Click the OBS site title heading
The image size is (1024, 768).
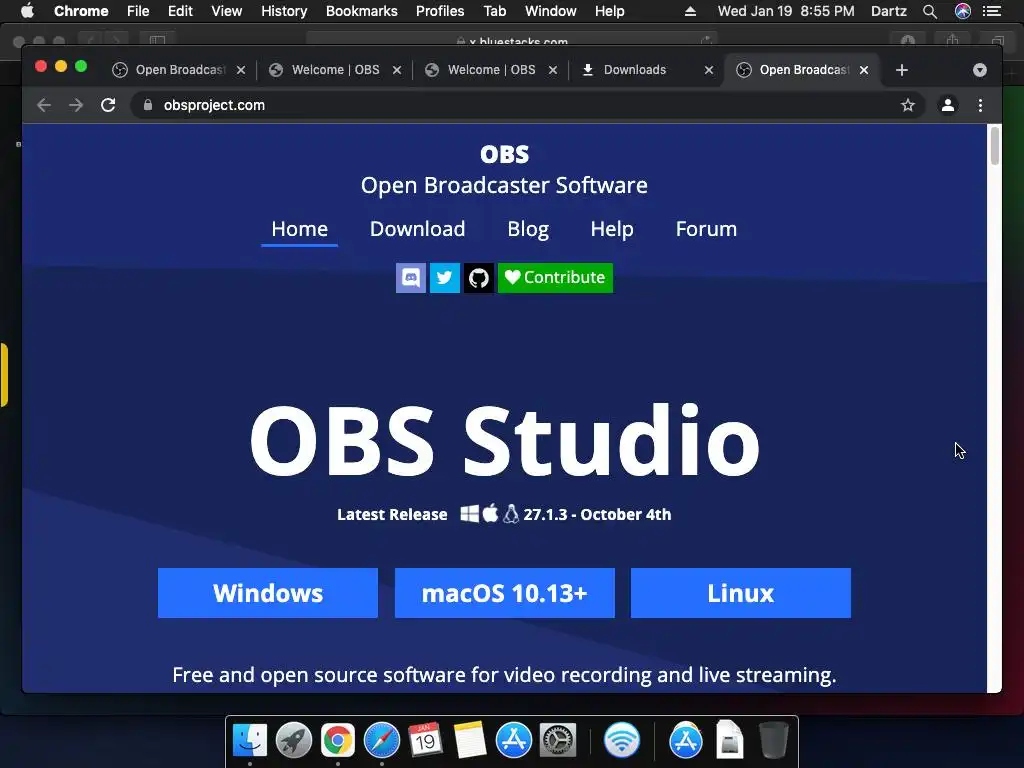pyautogui.click(x=504, y=154)
